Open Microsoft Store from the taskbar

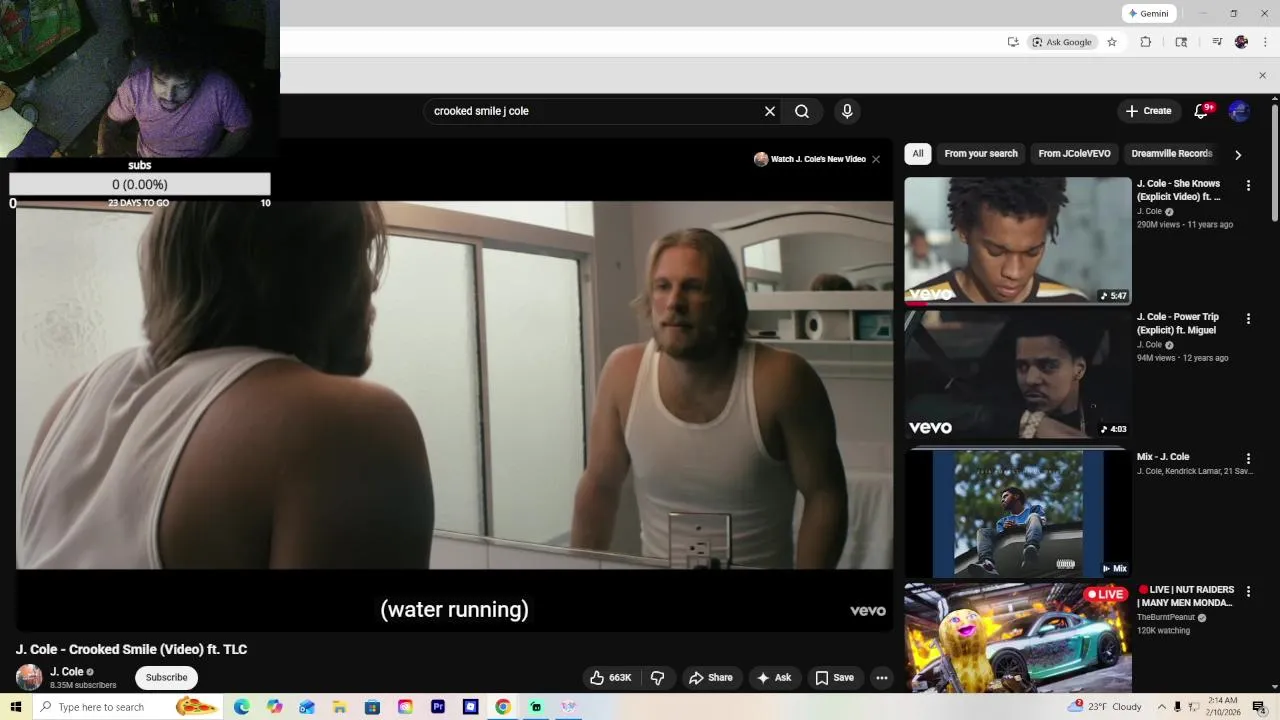[372, 707]
